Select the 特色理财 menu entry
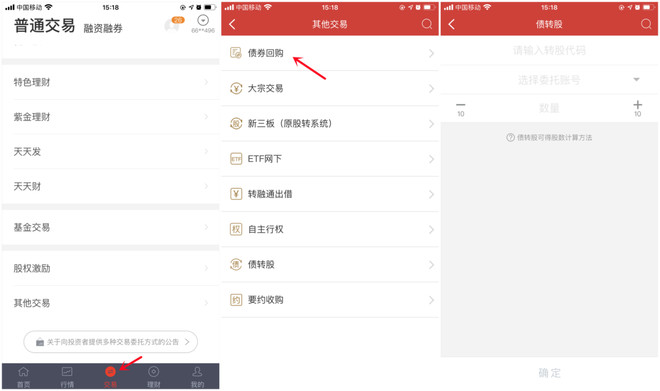 (110, 82)
